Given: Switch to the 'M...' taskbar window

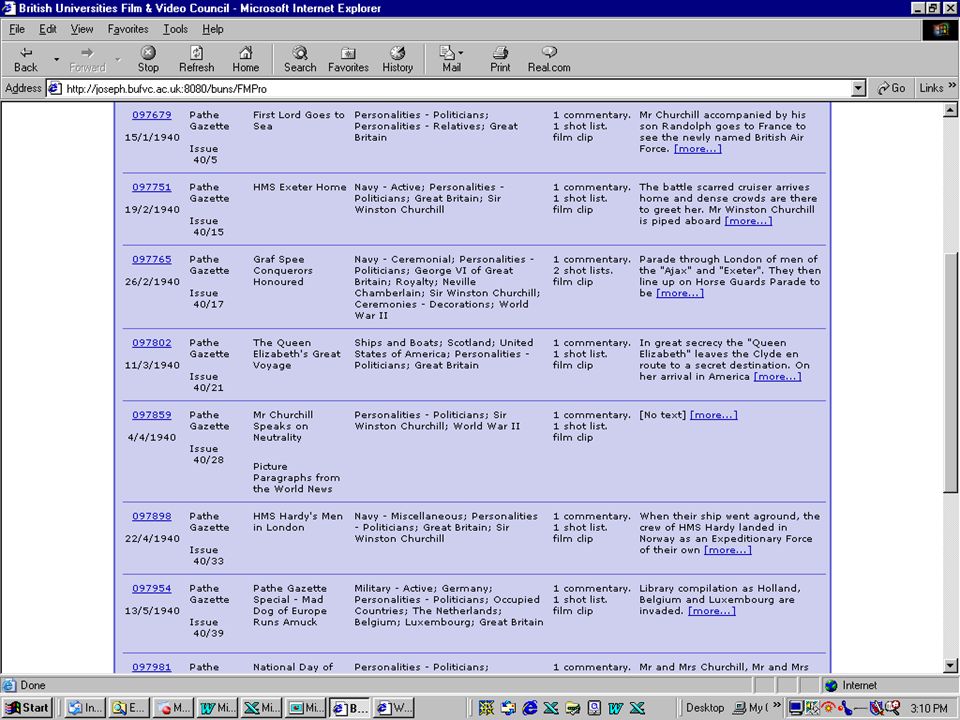Looking at the screenshot, I should pos(173,708).
